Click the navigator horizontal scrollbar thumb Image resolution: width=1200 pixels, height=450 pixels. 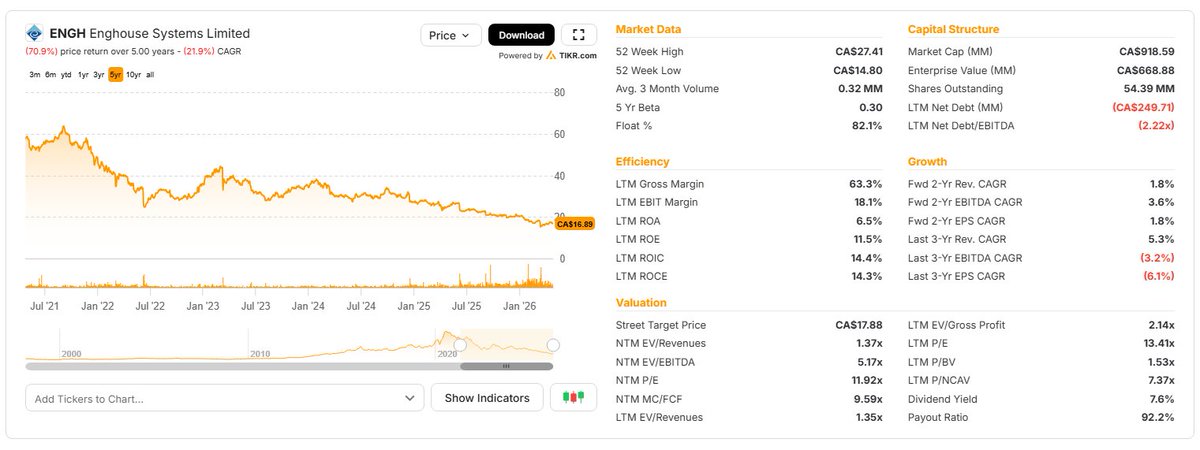pos(506,366)
